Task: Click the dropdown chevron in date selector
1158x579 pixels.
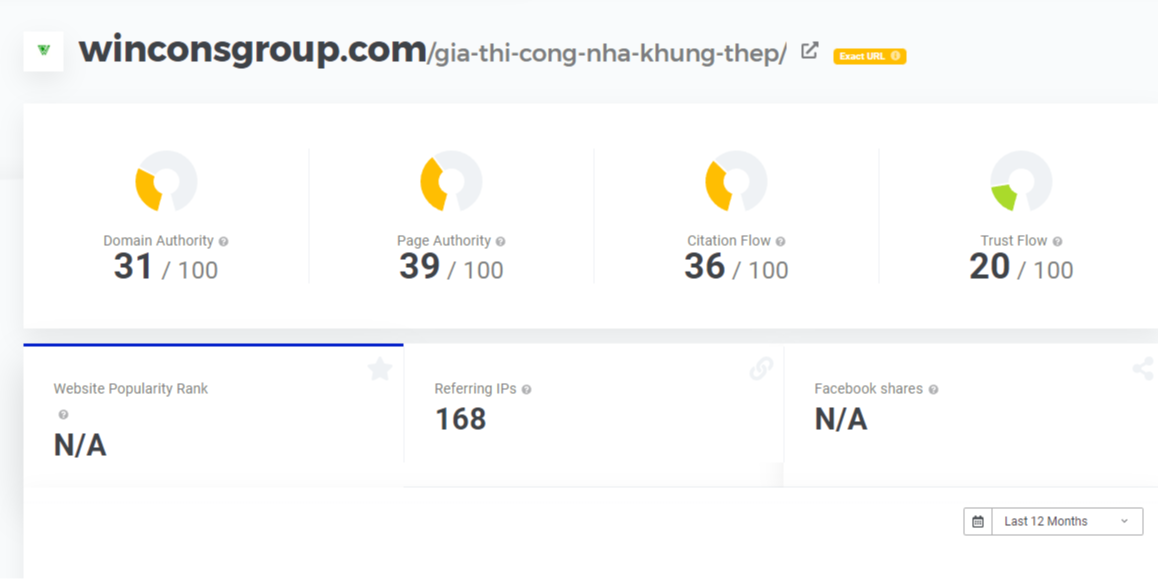Action: pyautogui.click(x=1124, y=521)
